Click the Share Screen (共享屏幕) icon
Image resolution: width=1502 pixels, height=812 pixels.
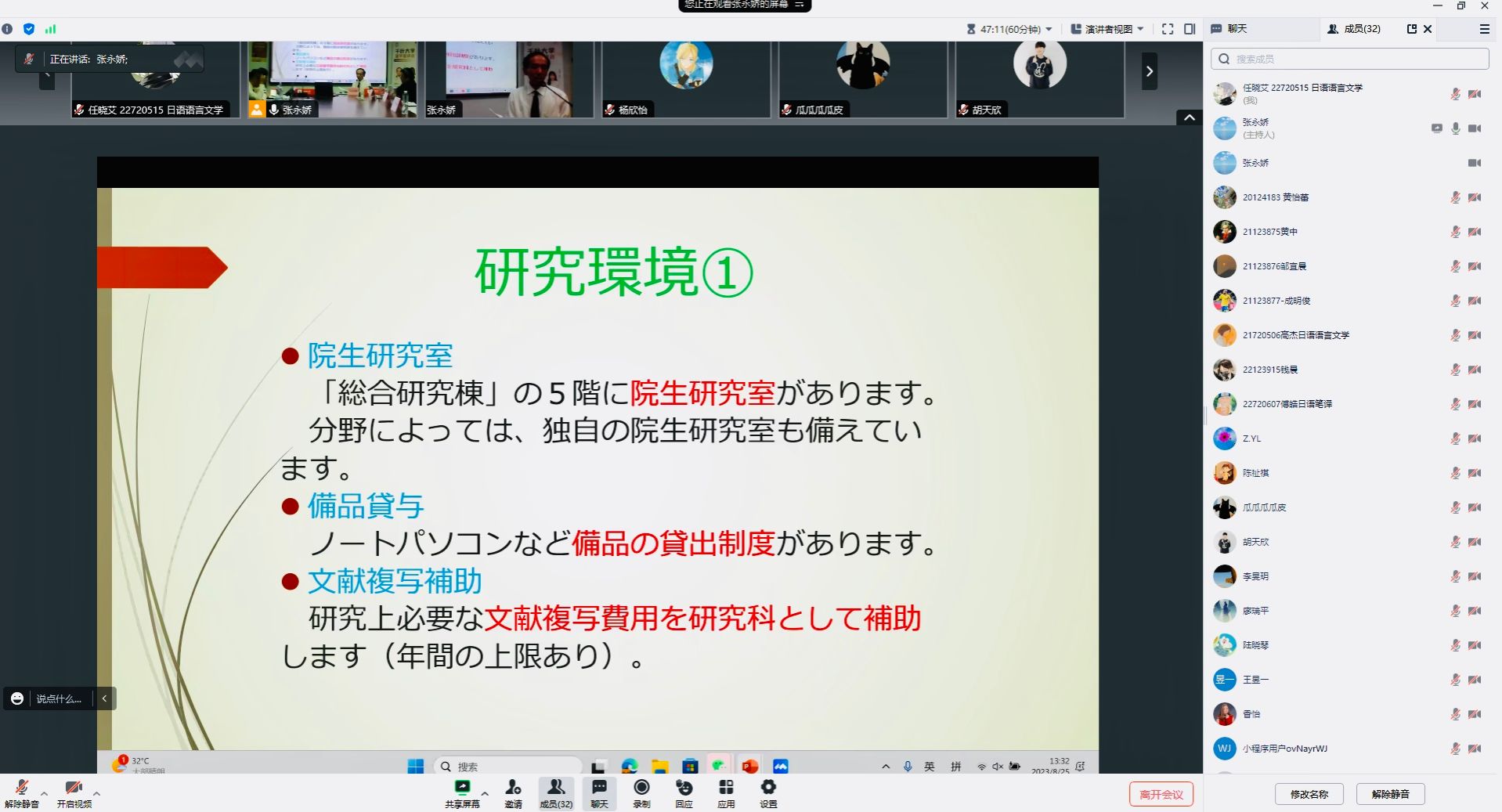coord(462,789)
